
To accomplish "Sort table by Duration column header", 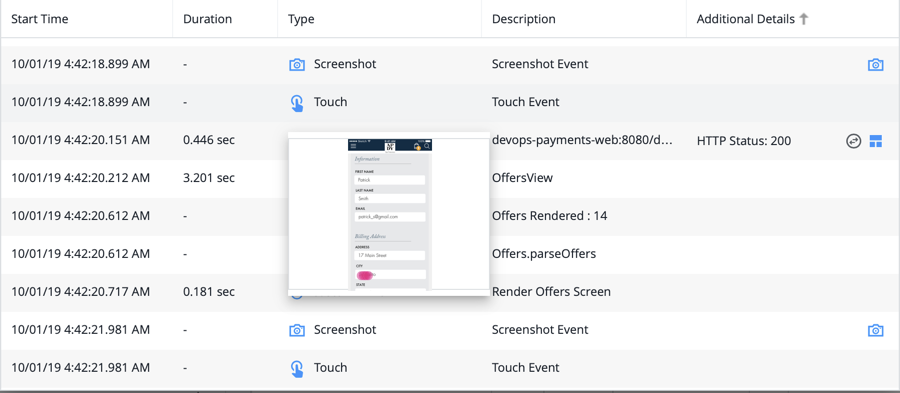I will coord(207,19).
